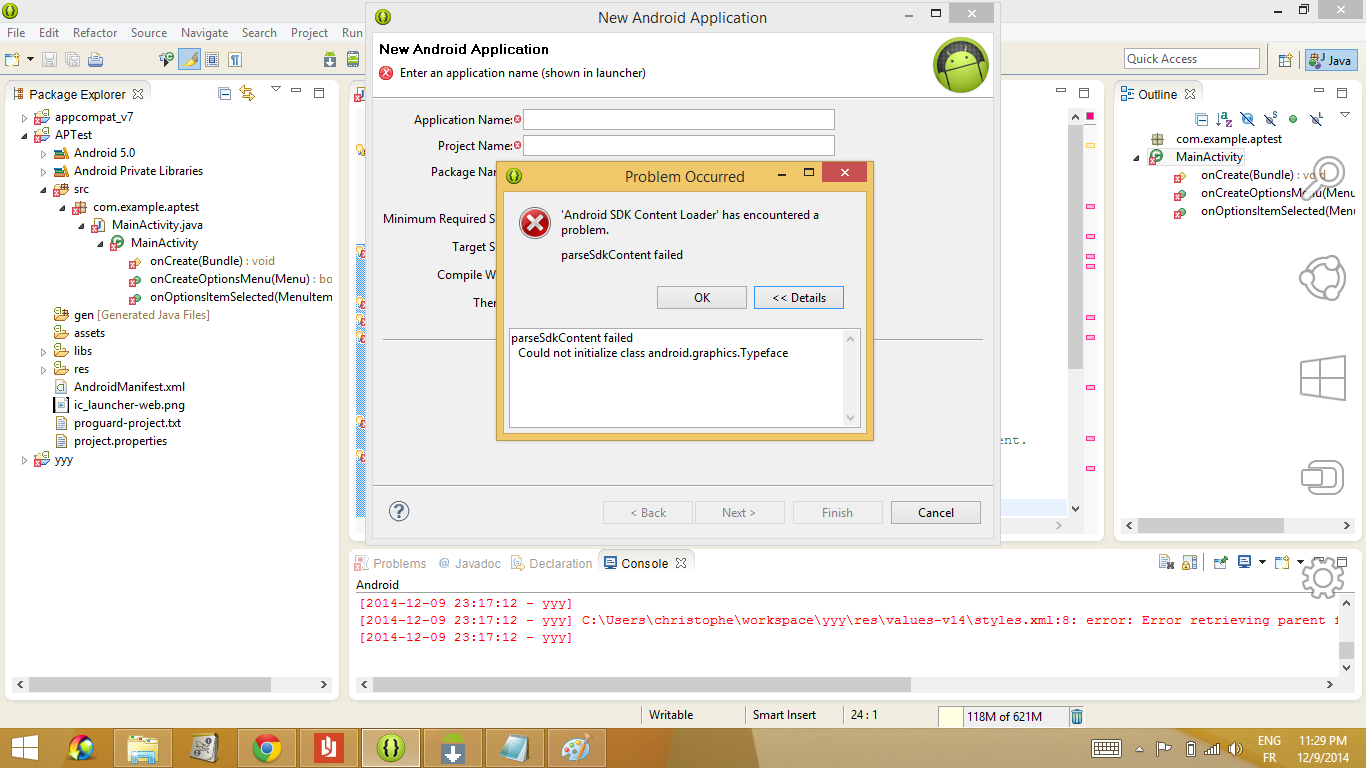Toggle Hide Fields in Outline view

[1247, 119]
